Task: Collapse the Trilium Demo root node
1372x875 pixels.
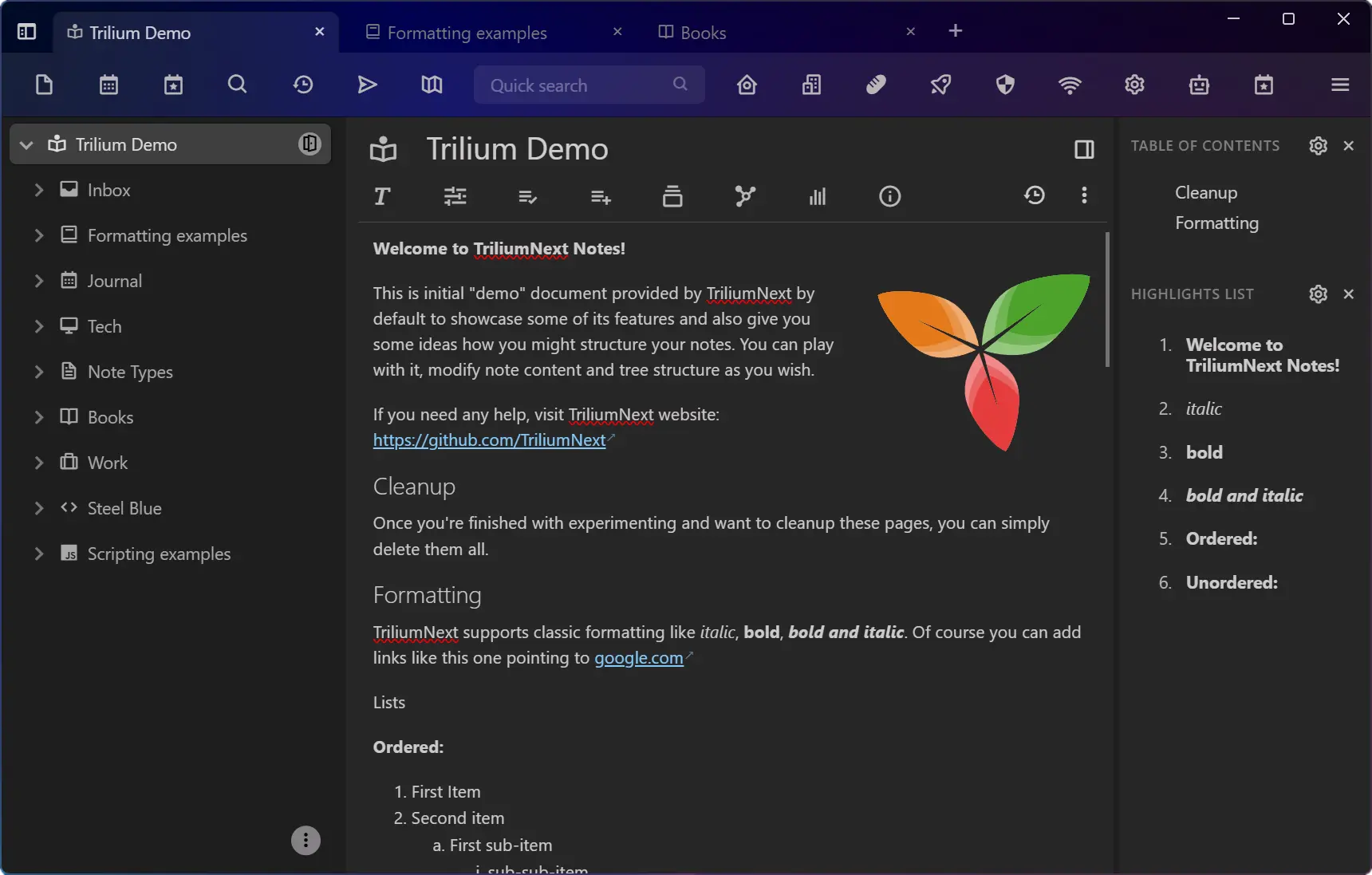Action: [26, 144]
